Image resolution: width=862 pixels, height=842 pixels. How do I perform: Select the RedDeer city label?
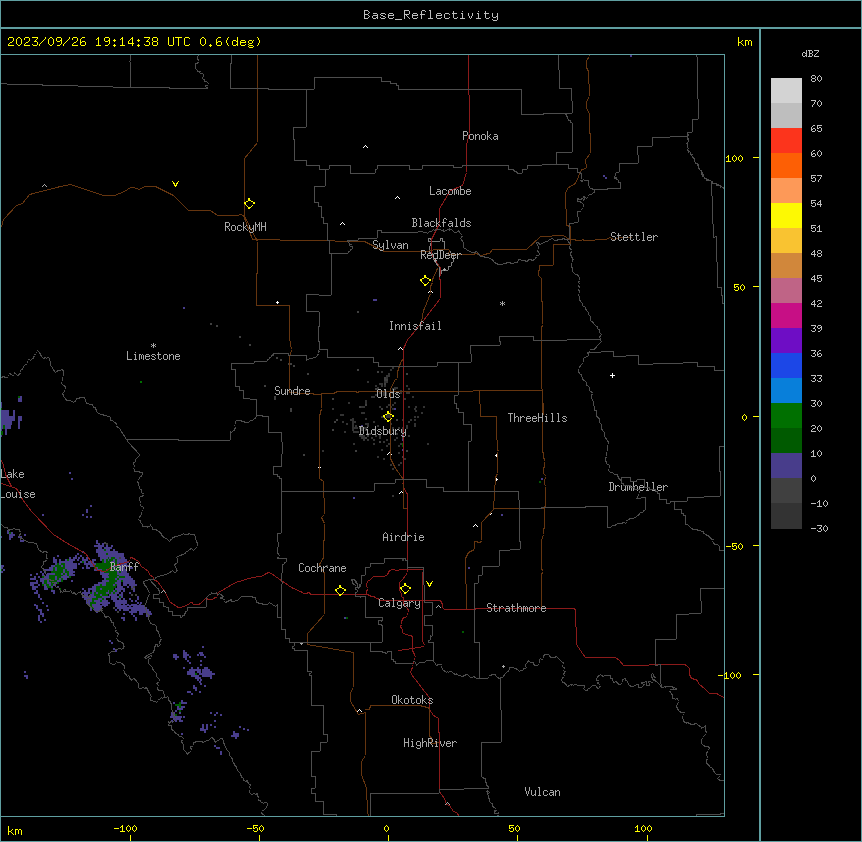[440, 255]
